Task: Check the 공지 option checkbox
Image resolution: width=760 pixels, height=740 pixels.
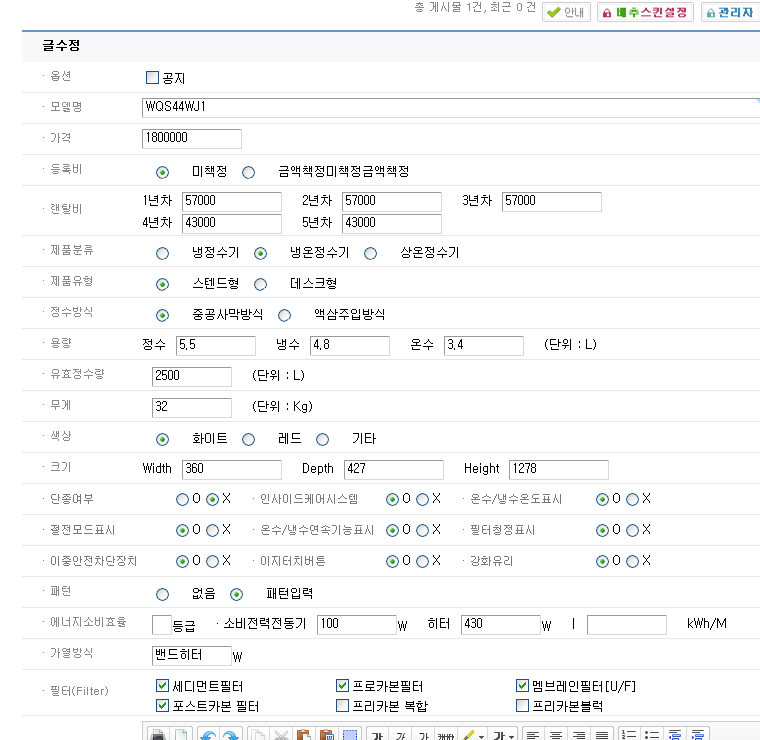Action: pos(153,78)
